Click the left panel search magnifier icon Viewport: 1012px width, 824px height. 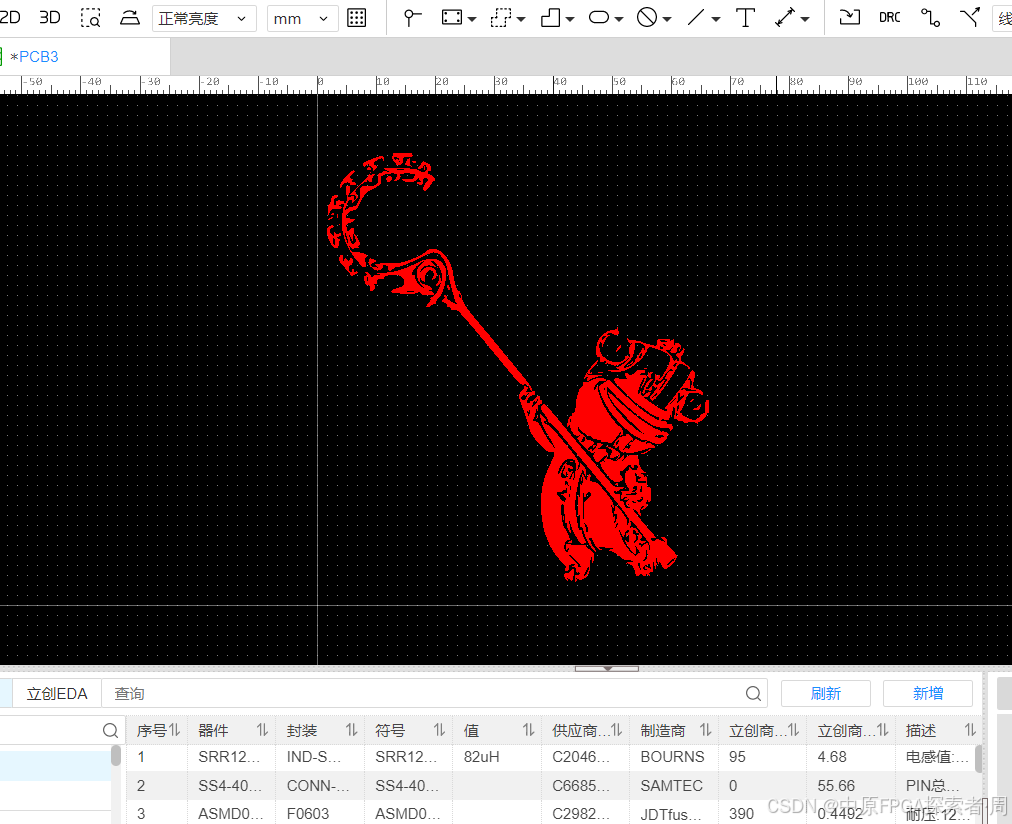coord(110,730)
